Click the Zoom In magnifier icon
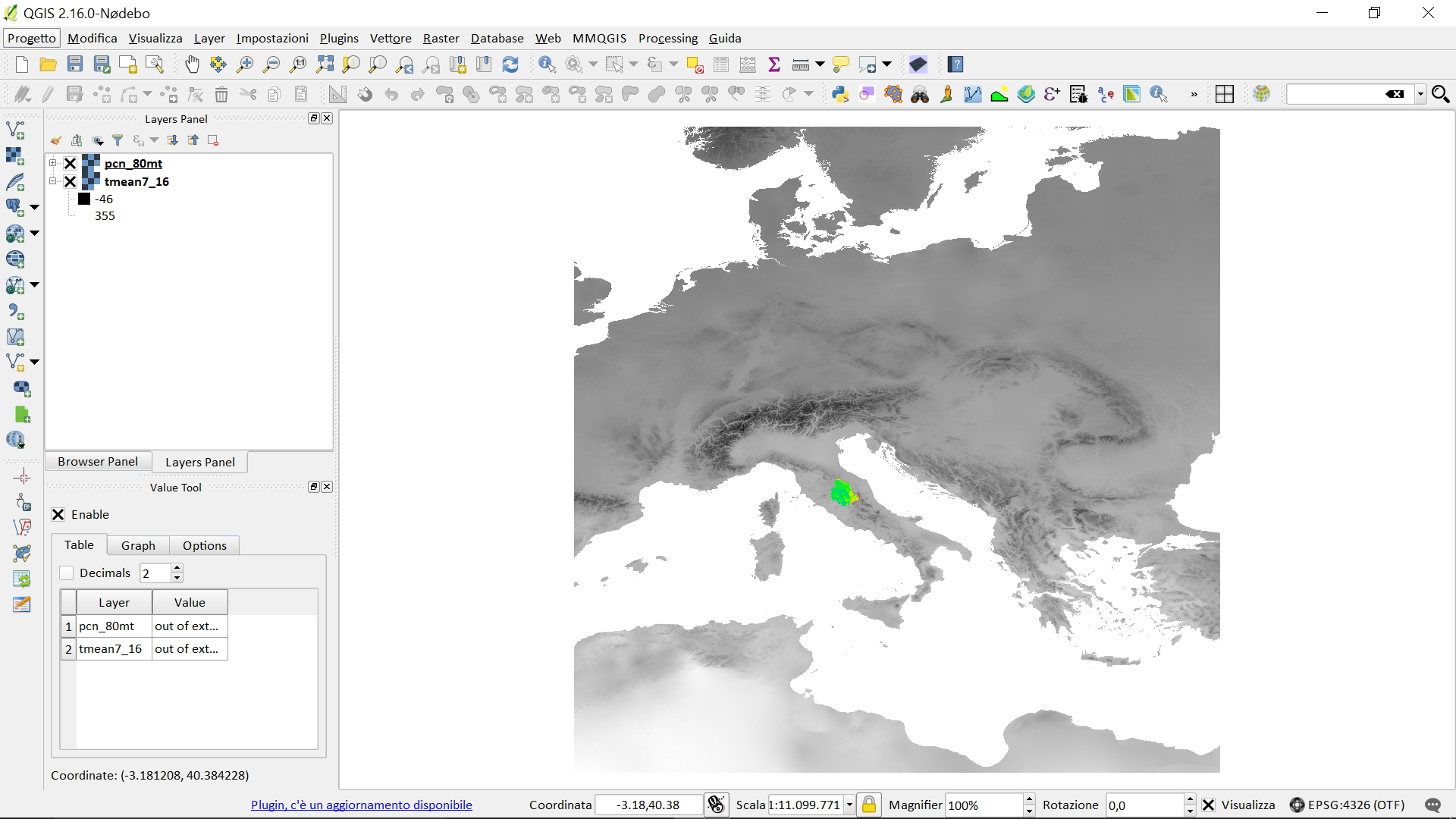 245,64
